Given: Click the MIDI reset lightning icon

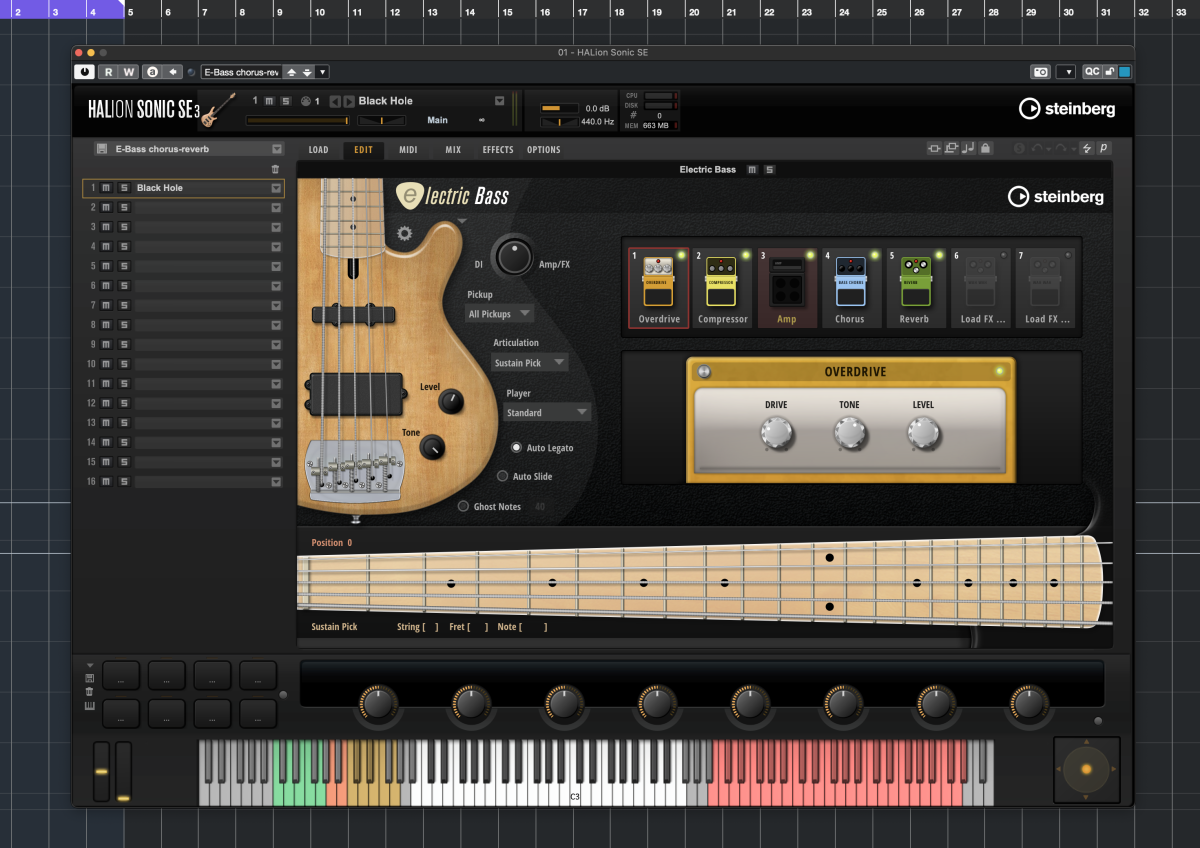Looking at the screenshot, I should click(1087, 149).
